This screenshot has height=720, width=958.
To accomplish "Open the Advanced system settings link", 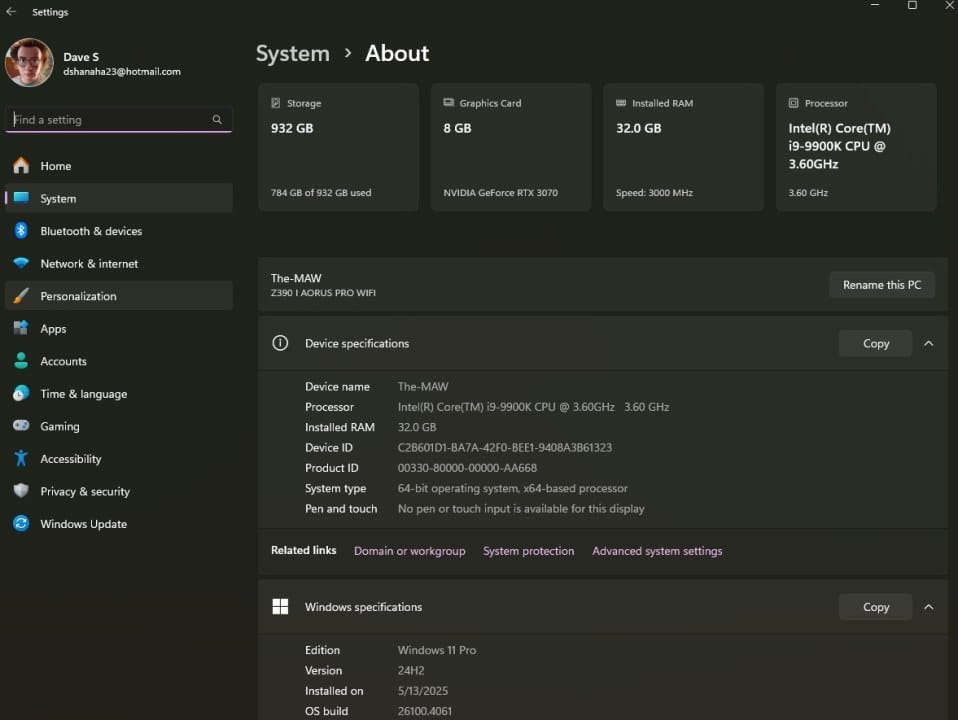I will tap(657, 551).
